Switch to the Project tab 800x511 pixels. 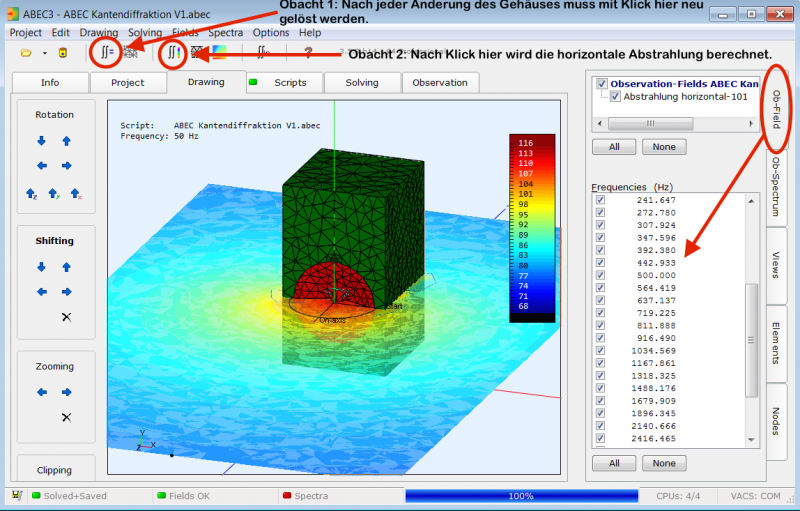coord(128,83)
